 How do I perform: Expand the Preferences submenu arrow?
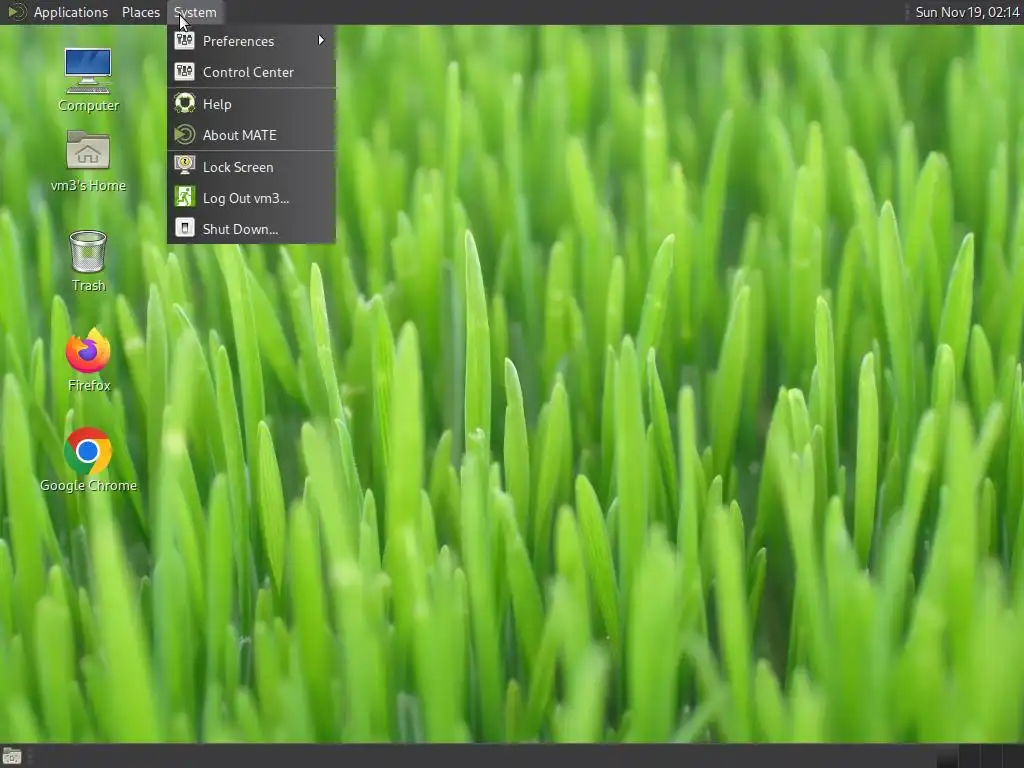point(321,40)
